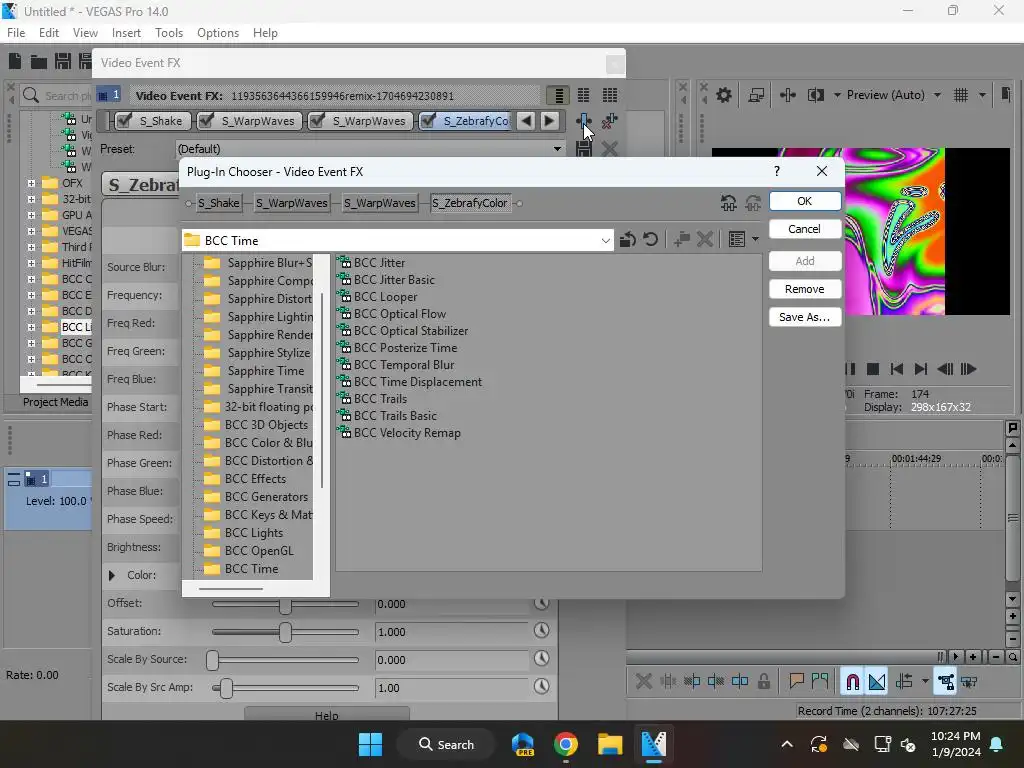Click the Views list icon in Plug-In Chooser
This screenshot has width=1024, height=768.
coord(737,240)
